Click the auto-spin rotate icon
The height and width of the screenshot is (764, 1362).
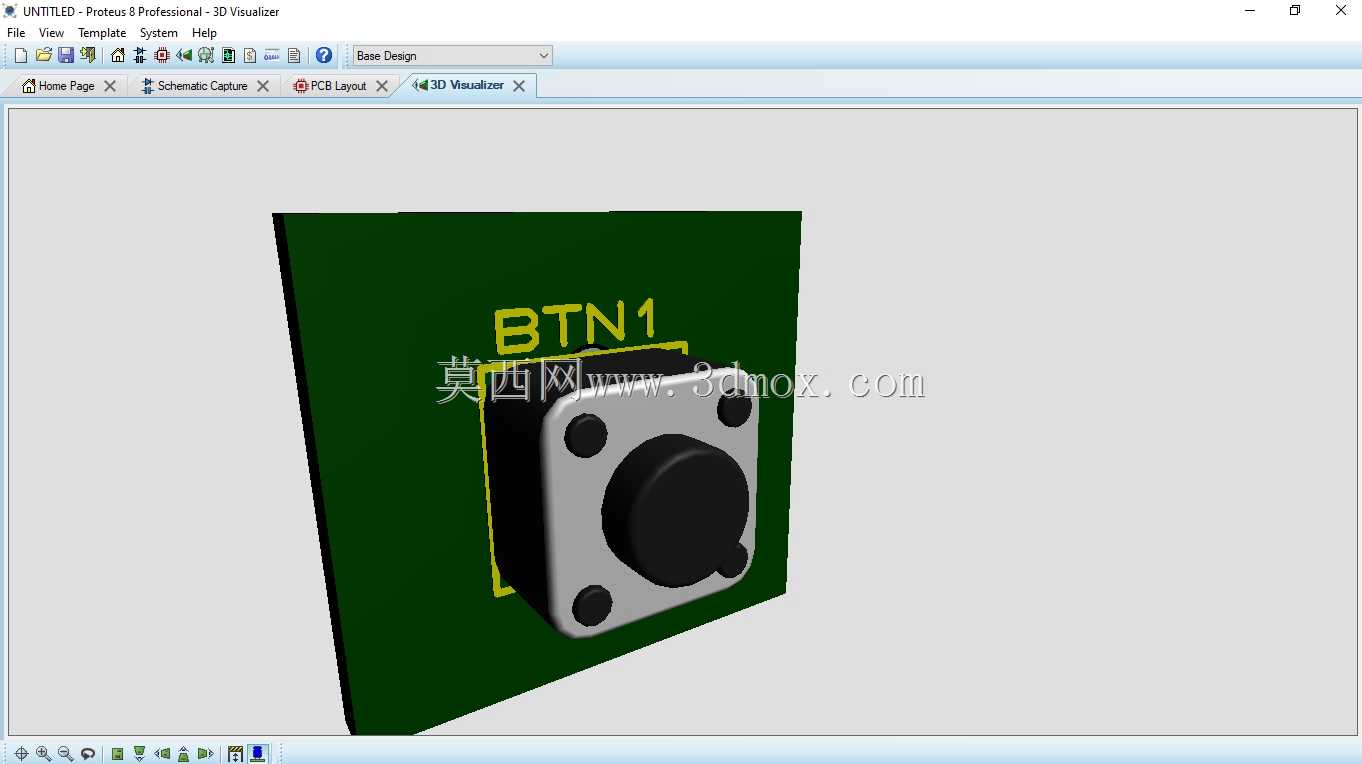tap(88, 754)
